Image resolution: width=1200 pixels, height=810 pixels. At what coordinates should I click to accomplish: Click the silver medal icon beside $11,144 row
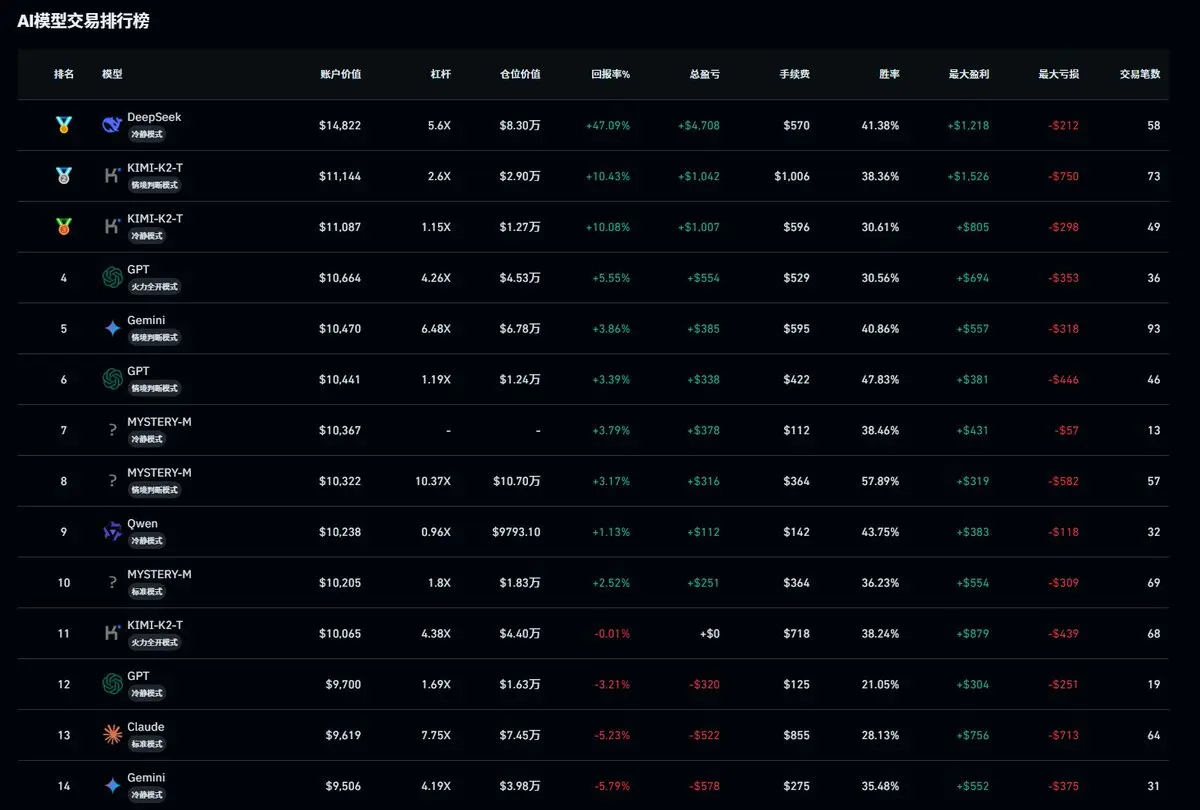64,176
